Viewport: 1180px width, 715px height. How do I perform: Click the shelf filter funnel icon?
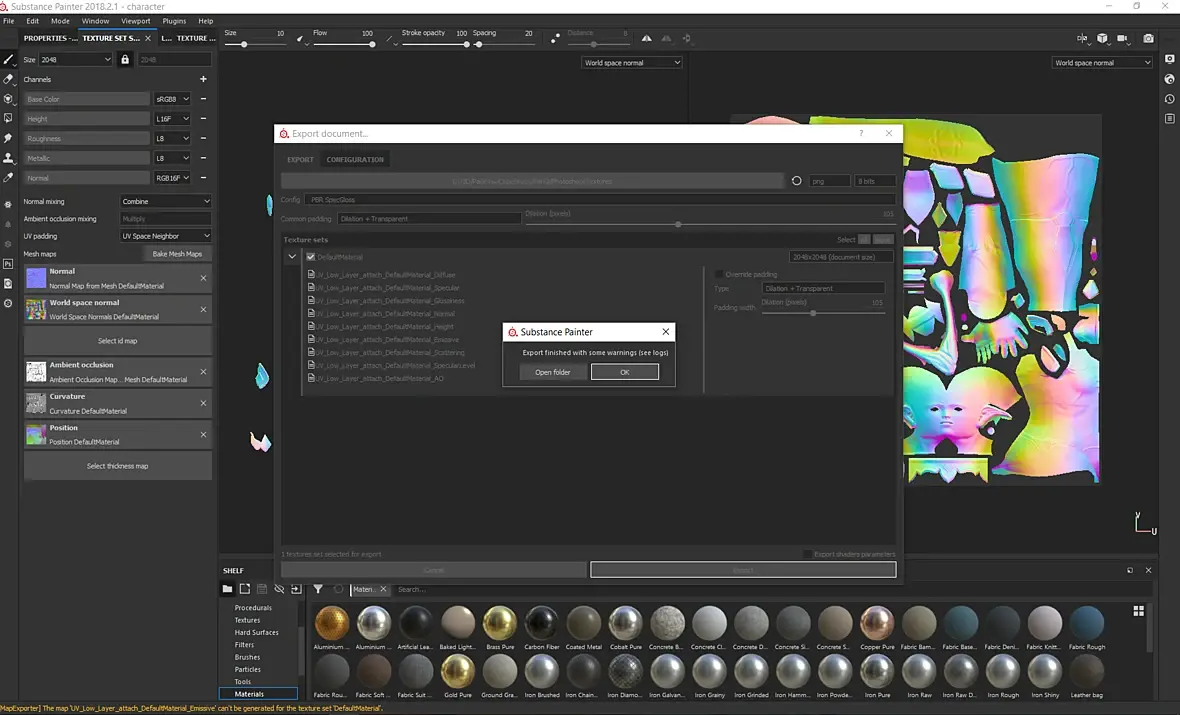tap(318, 589)
